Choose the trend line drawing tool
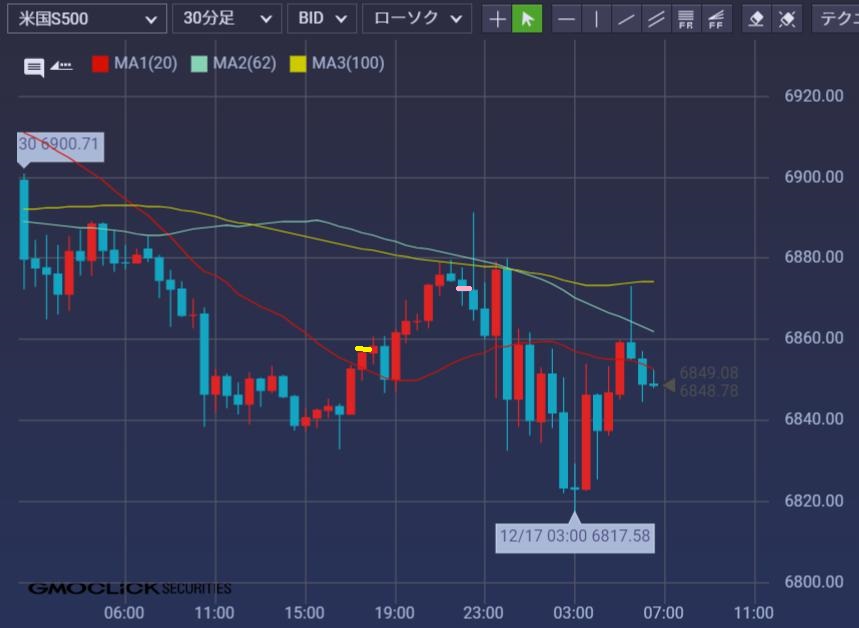 [x=626, y=19]
